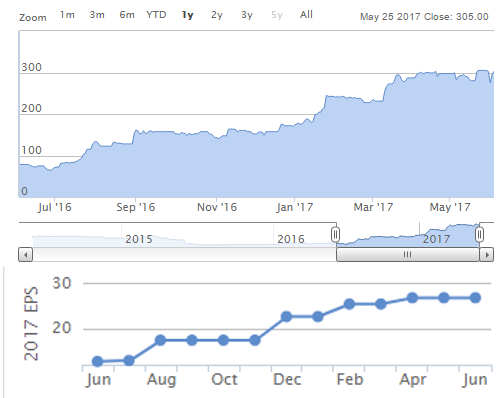The image size is (503, 398).
Task: Click the 2016 area in navigator
Action: tap(291, 239)
